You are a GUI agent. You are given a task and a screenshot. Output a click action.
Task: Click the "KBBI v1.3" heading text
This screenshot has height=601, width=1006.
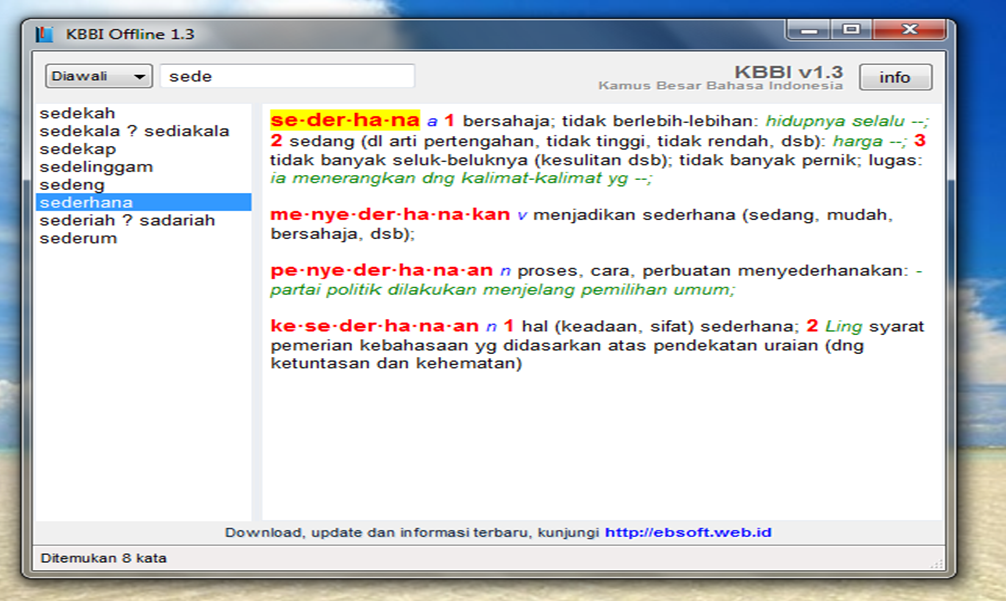pos(789,72)
